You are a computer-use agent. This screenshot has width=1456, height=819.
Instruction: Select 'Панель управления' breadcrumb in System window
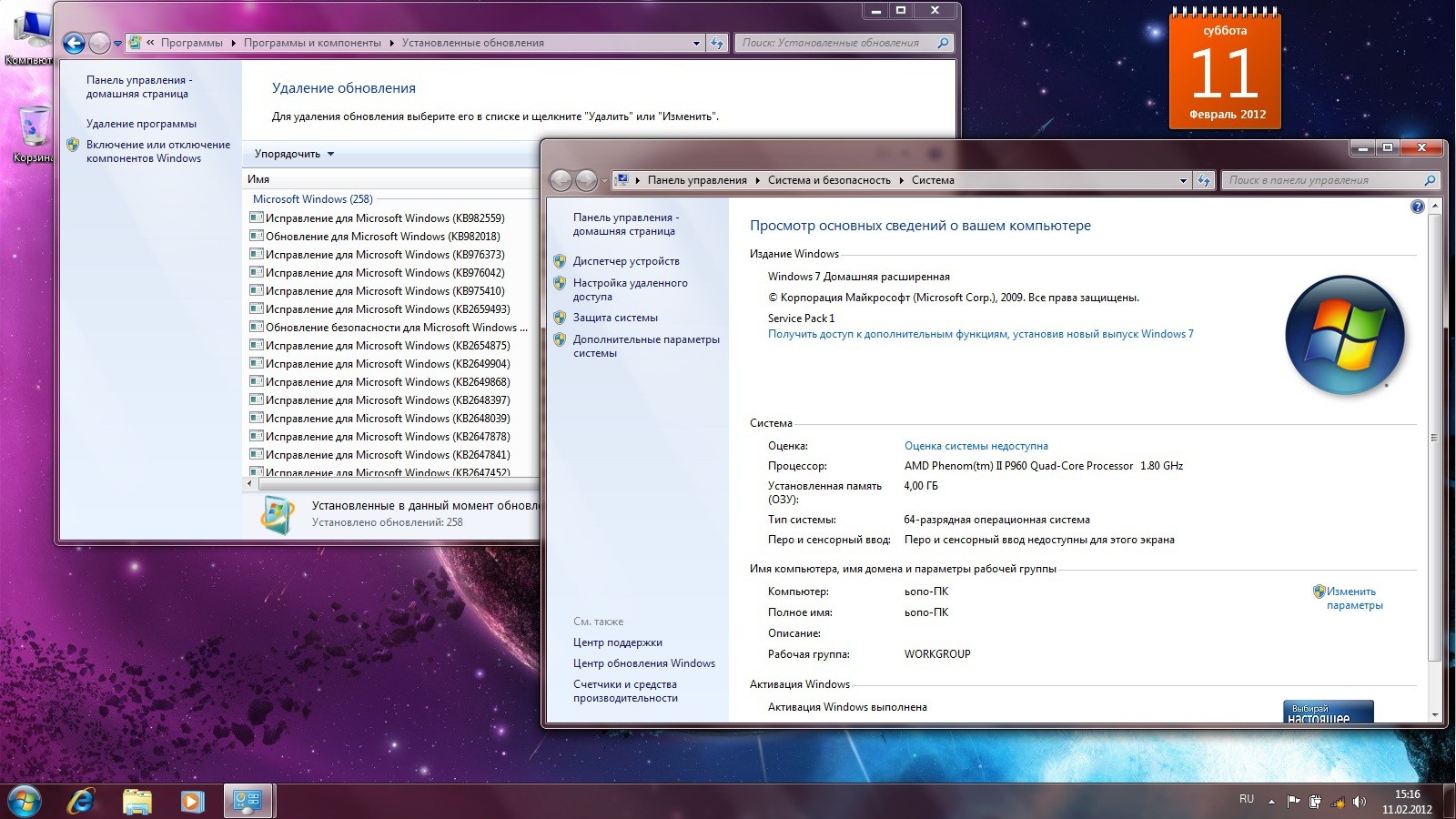pyautogui.click(x=697, y=180)
